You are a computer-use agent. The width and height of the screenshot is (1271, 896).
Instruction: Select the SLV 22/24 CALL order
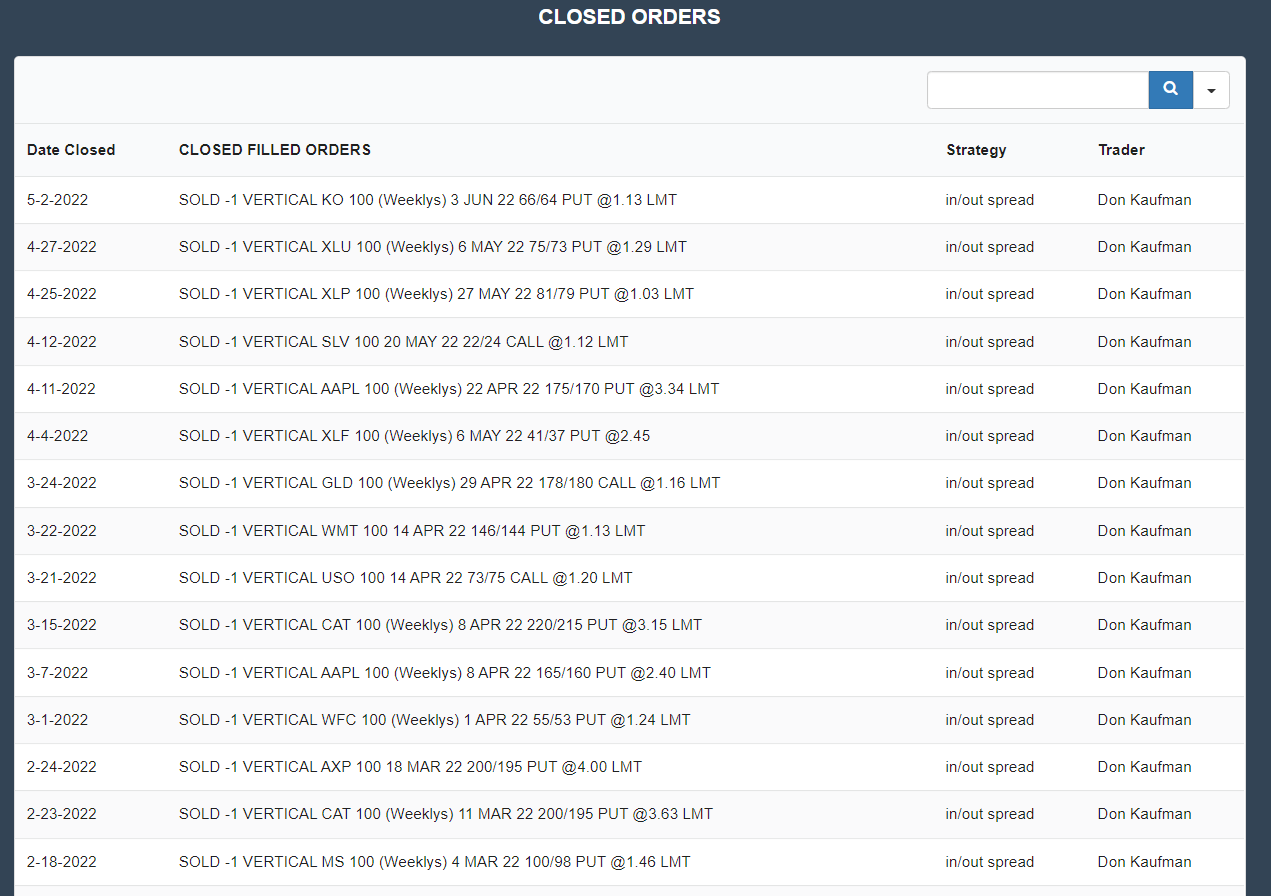click(x=404, y=342)
